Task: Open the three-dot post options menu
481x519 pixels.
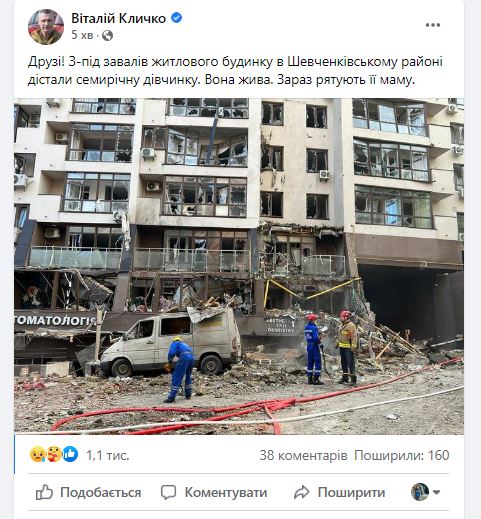Action: point(433,25)
